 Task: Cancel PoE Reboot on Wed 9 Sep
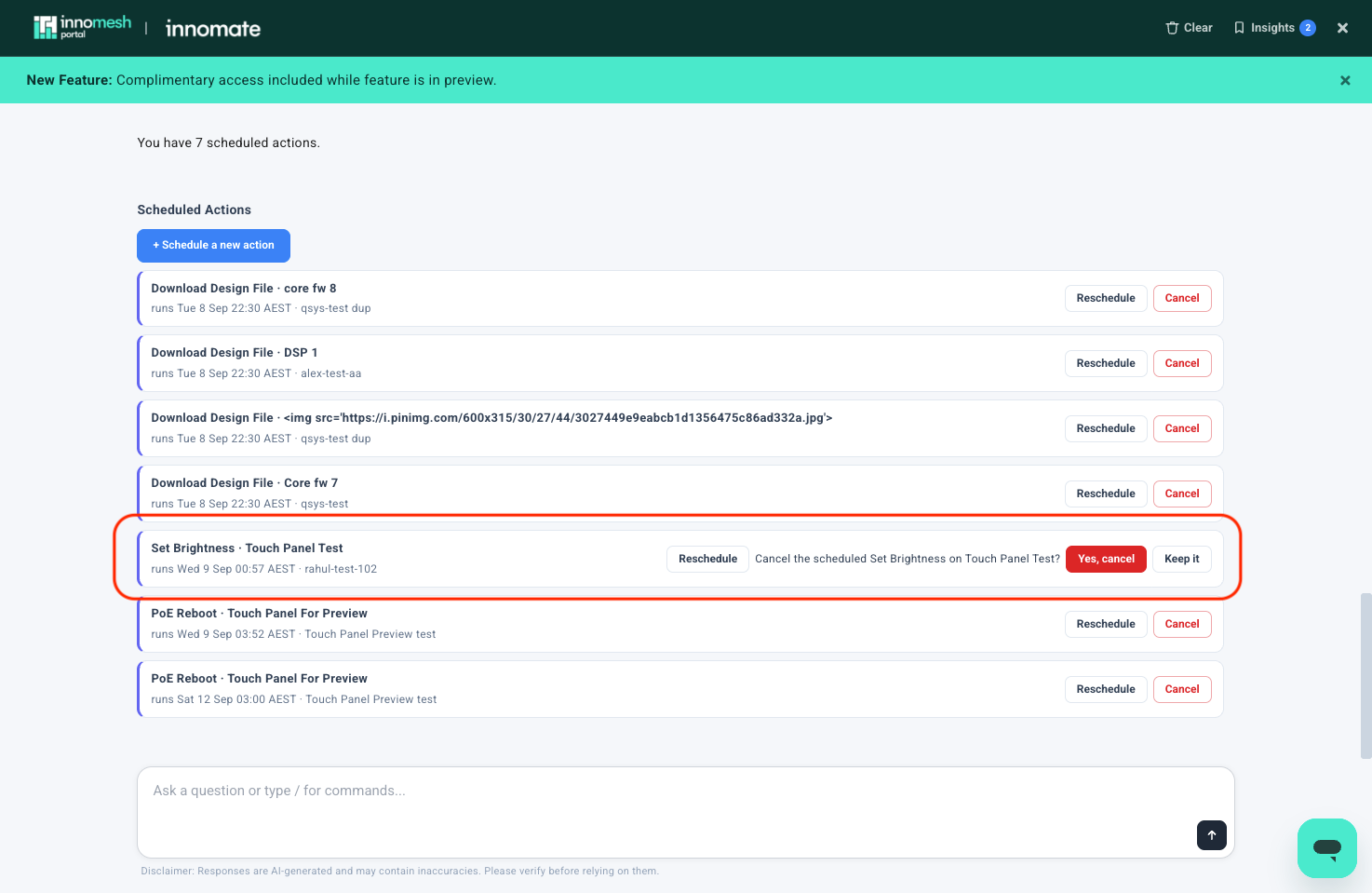(1182, 624)
